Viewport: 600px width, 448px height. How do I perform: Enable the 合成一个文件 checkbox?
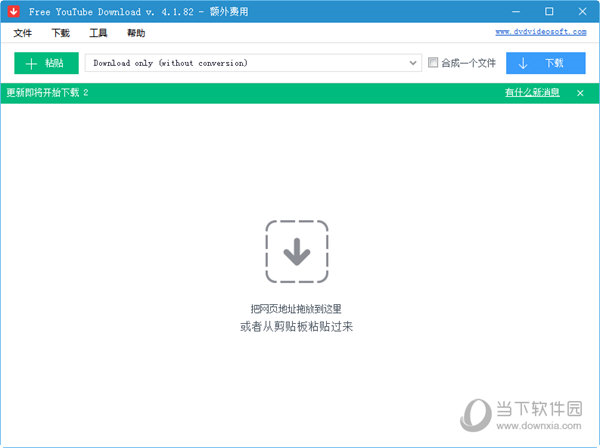pyautogui.click(x=433, y=62)
